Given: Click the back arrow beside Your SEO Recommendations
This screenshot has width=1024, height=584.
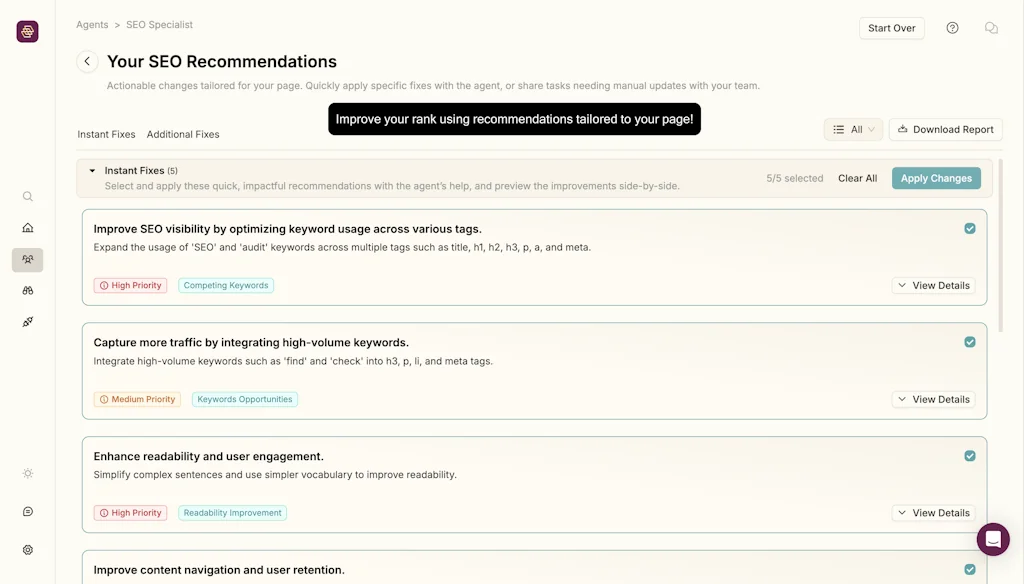Looking at the screenshot, I should (87, 61).
